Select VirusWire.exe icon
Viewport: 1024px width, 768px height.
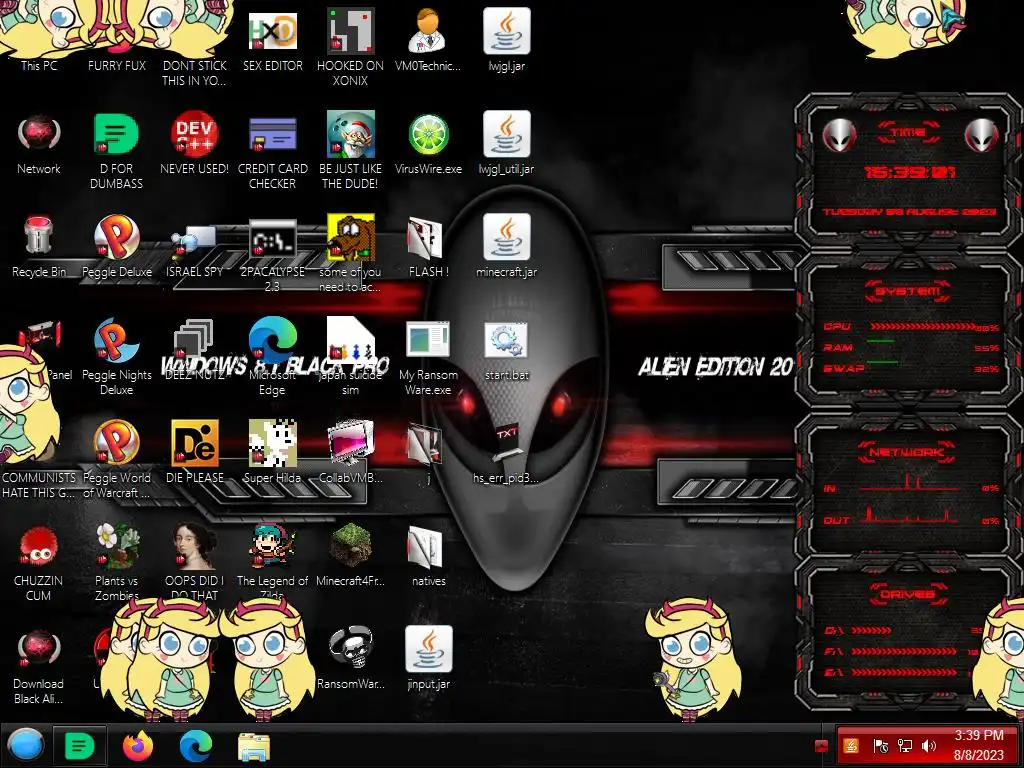[x=428, y=143]
